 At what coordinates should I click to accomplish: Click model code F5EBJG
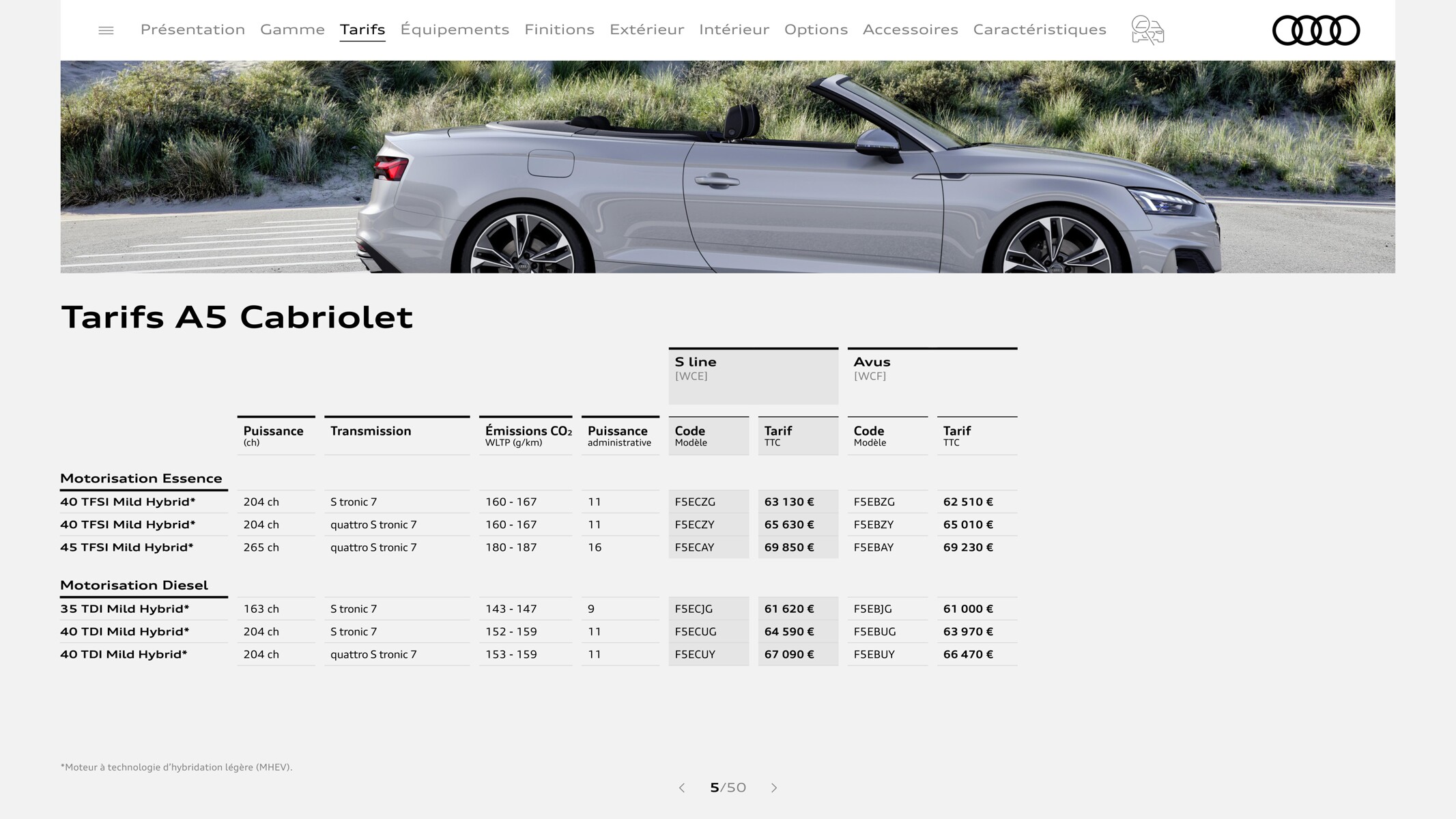[x=872, y=609]
